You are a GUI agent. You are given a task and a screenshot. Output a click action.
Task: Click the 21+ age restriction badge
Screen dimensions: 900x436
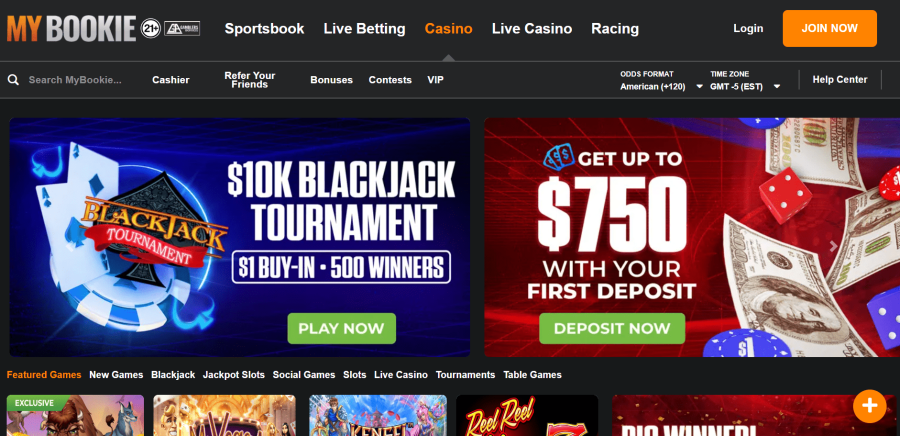tap(150, 28)
